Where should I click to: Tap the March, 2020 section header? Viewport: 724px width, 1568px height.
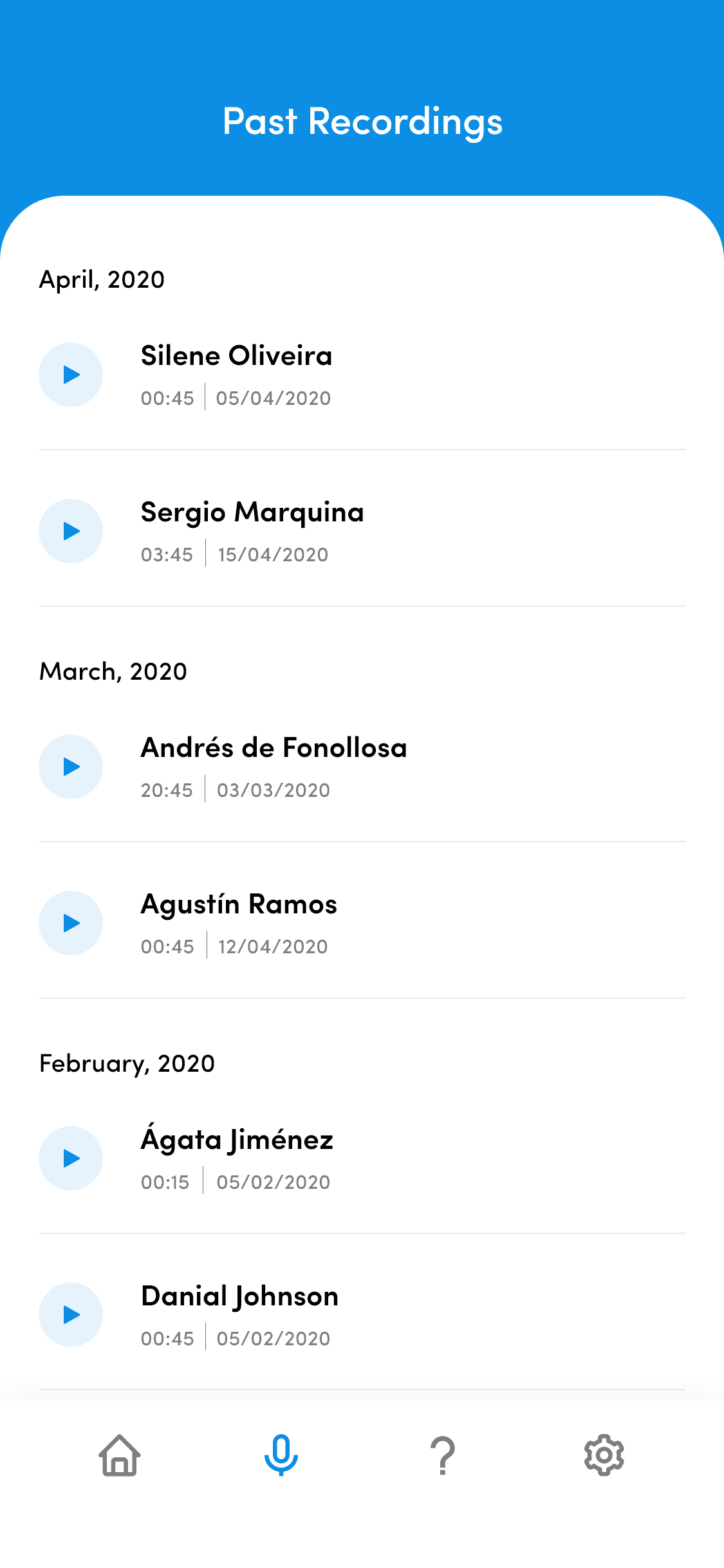(113, 671)
